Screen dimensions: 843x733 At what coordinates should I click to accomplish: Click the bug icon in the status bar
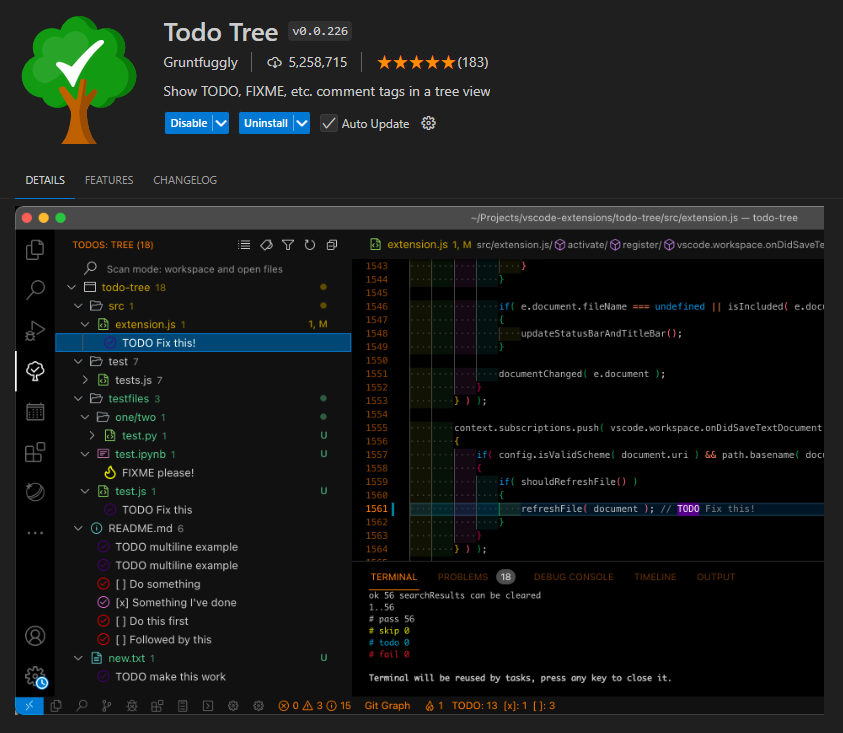click(x=132, y=706)
